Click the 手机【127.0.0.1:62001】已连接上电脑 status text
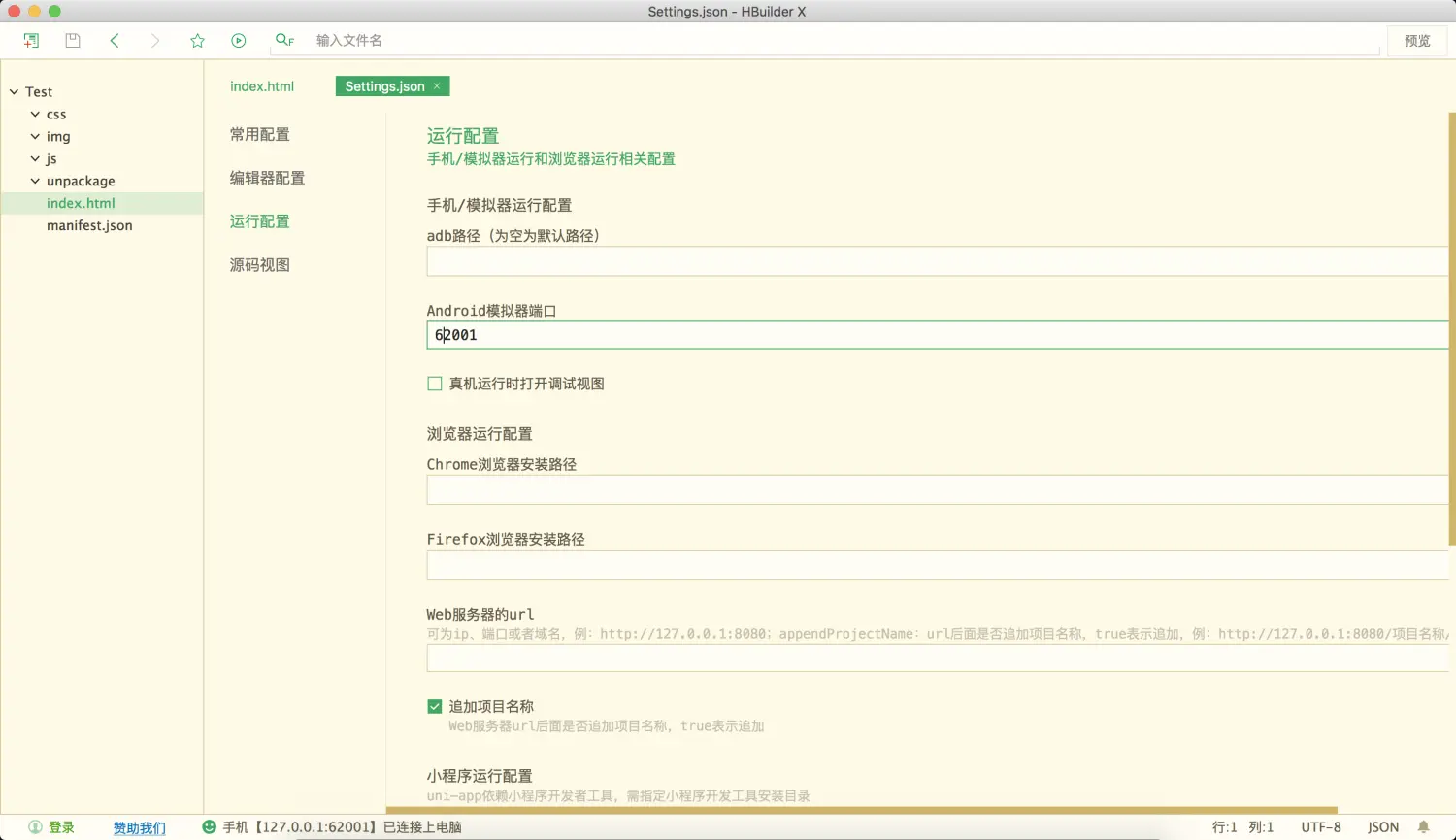 click(342, 827)
